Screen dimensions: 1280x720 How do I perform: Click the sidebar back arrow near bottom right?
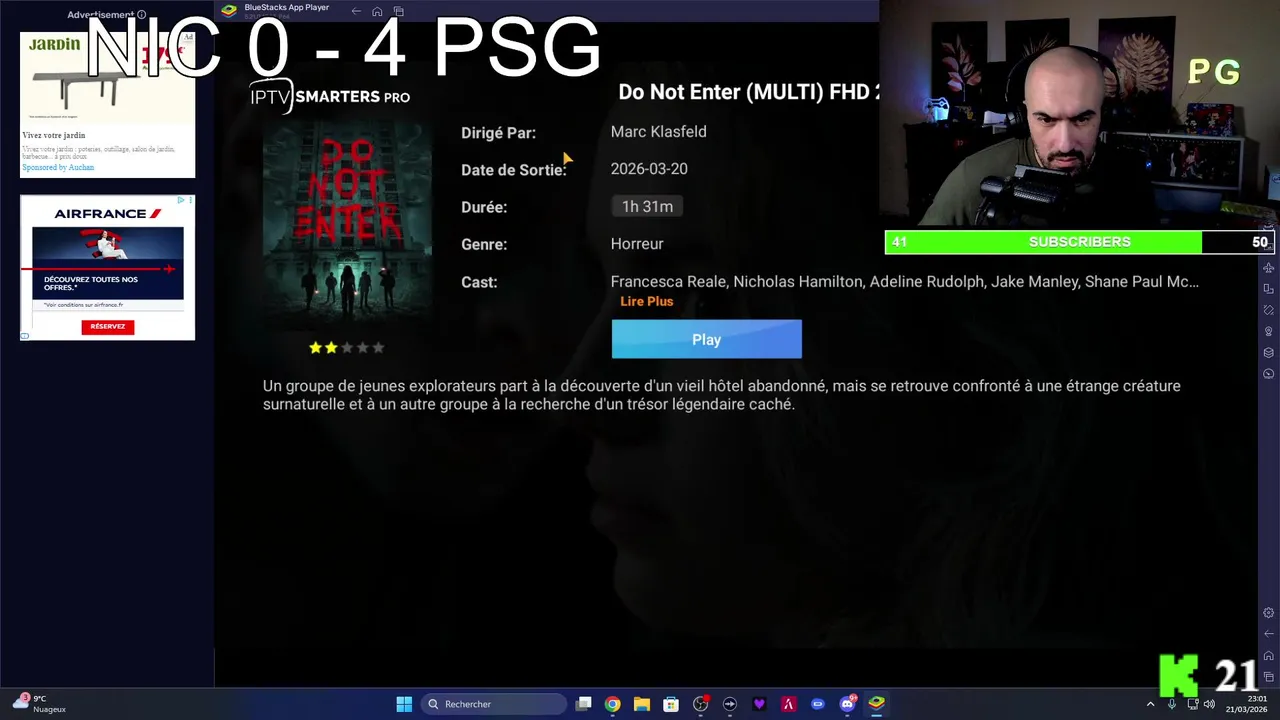point(1269,634)
